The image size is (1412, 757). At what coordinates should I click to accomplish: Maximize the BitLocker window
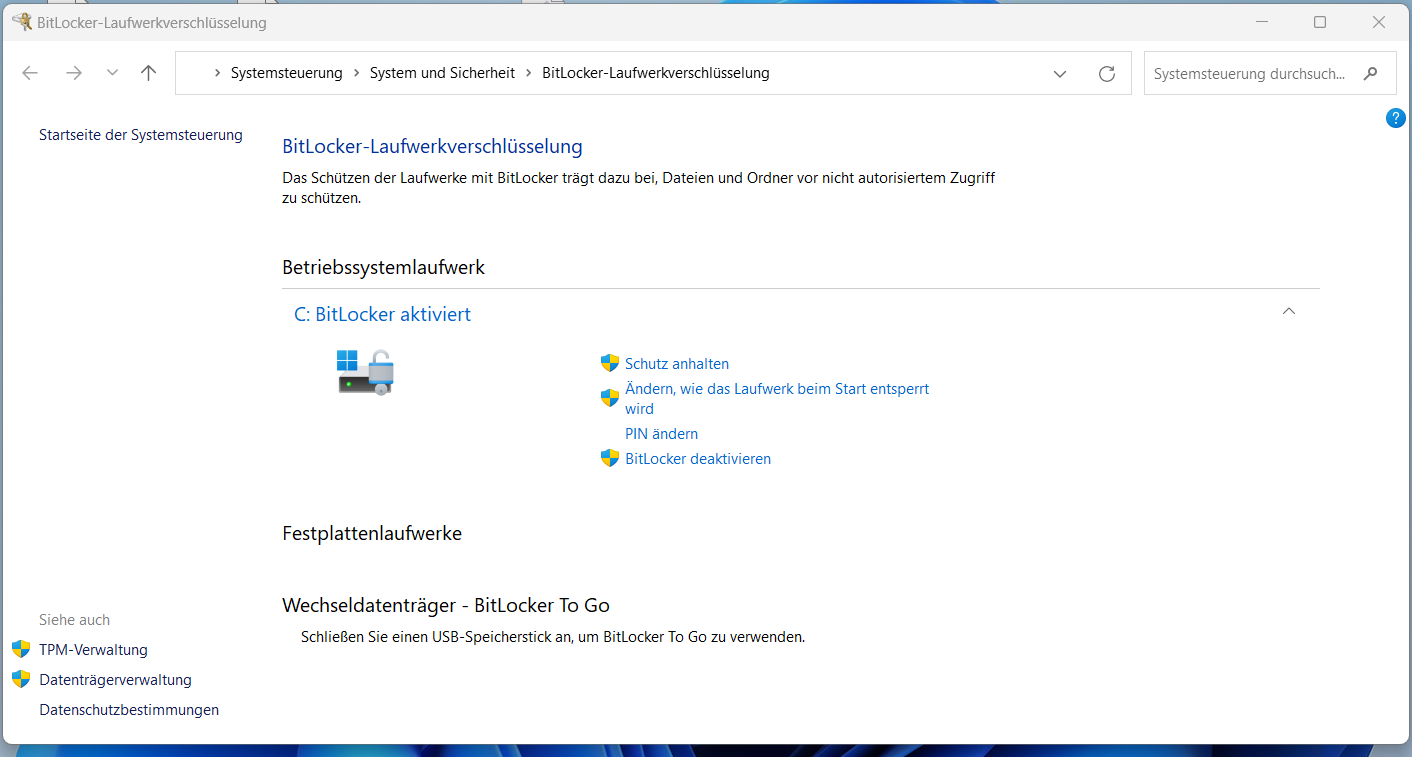click(x=1320, y=22)
